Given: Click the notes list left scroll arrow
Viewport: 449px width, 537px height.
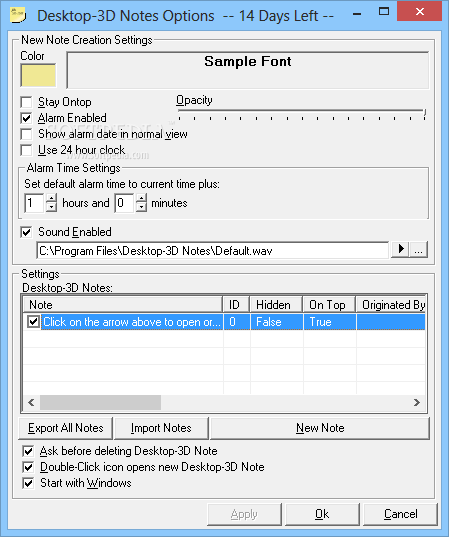Looking at the screenshot, I should [31, 402].
